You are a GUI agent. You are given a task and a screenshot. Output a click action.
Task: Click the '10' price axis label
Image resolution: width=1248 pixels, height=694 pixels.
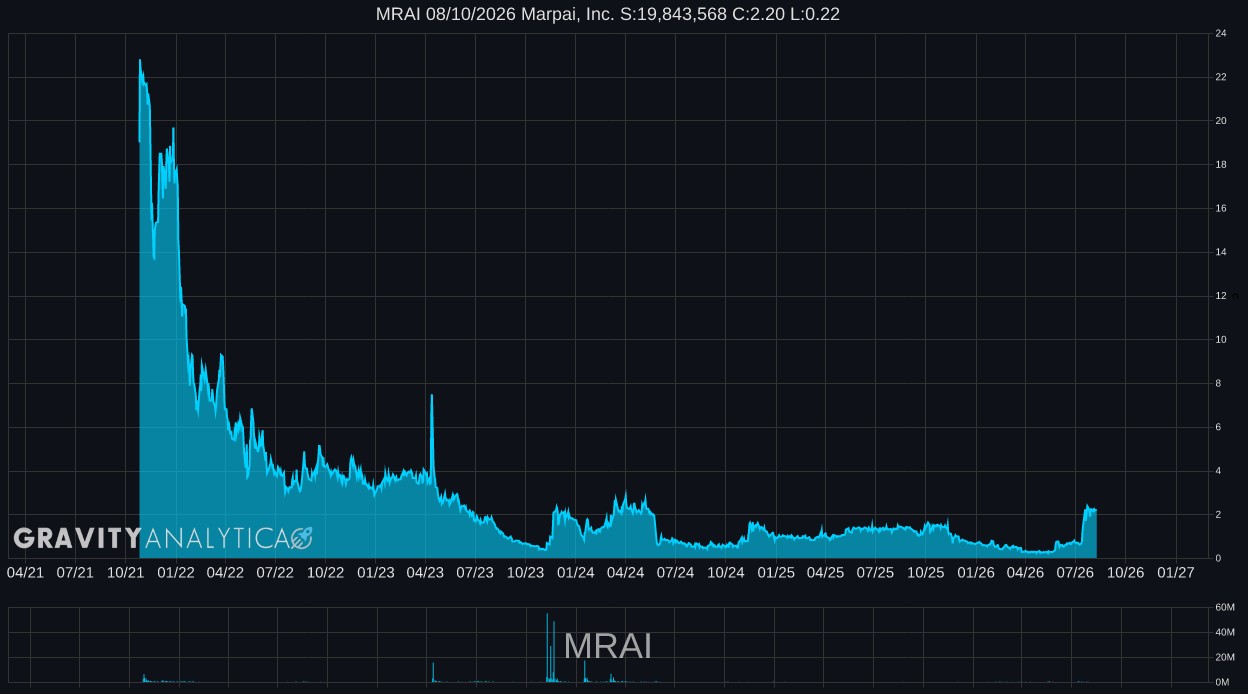point(1221,339)
